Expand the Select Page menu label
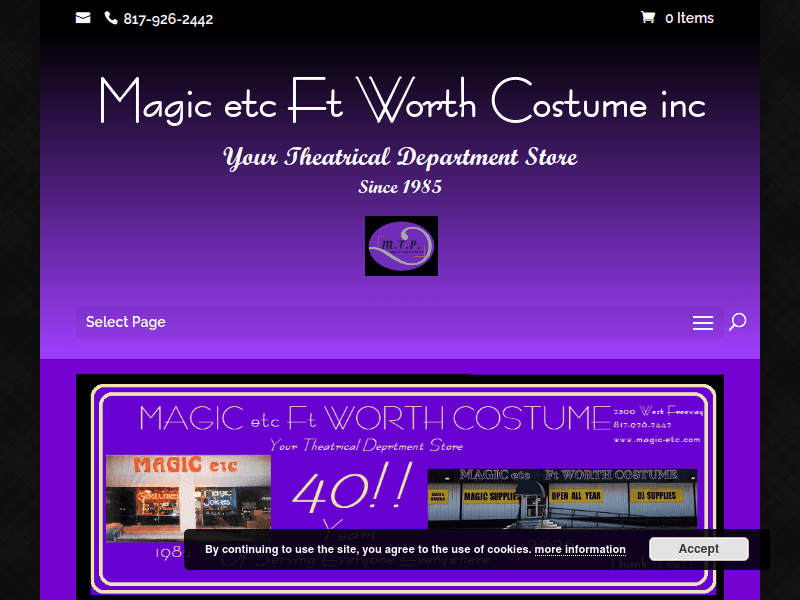The height and width of the screenshot is (600, 800). 126,322
